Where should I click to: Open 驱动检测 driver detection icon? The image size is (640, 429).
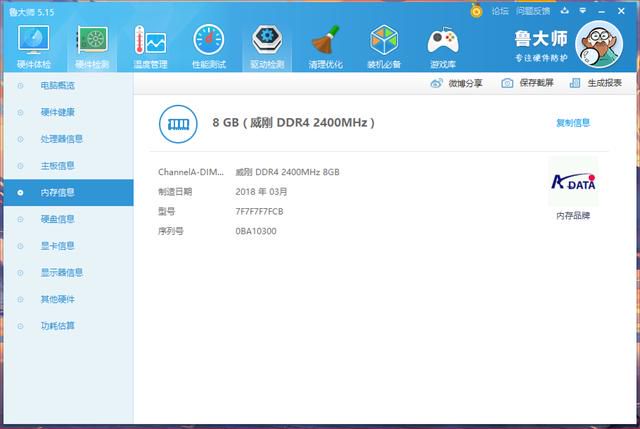pyautogui.click(x=267, y=40)
